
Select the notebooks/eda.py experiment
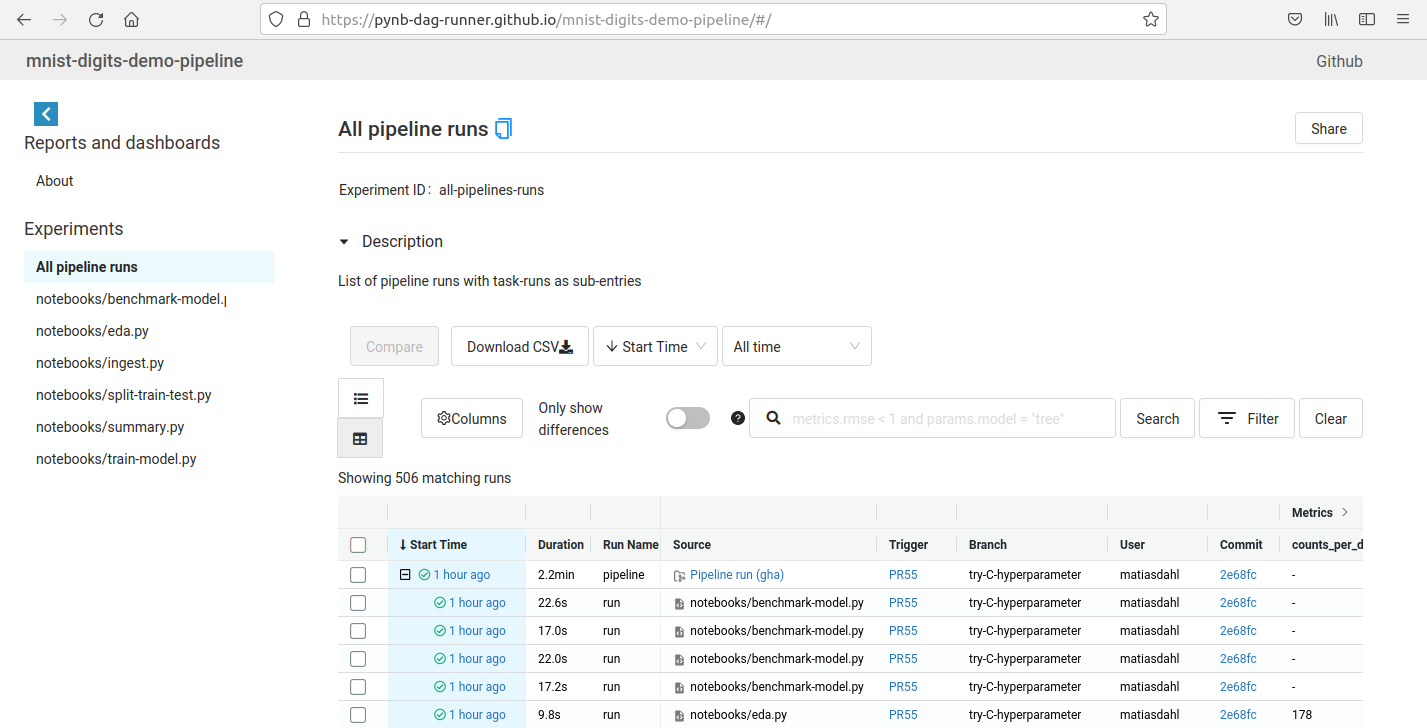(92, 330)
